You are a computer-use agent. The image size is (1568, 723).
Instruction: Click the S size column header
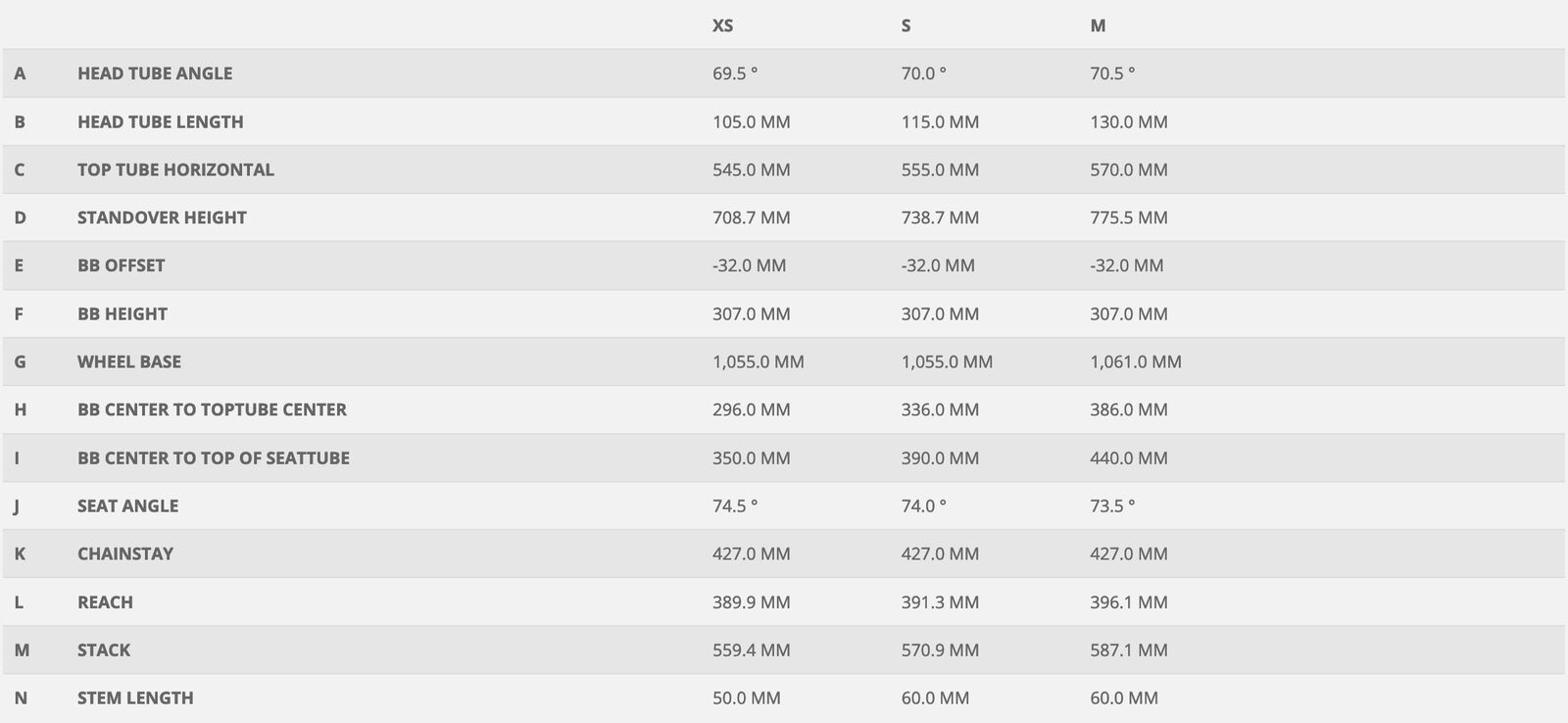tap(906, 25)
